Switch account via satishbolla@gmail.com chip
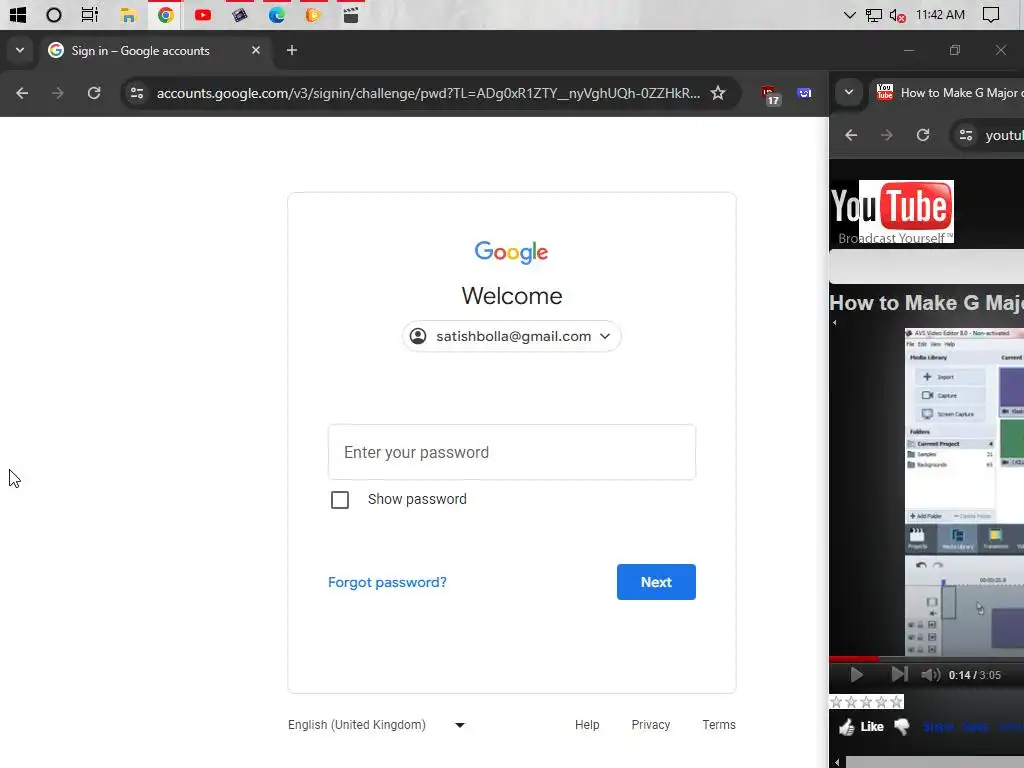1024x768 pixels. pos(511,336)
